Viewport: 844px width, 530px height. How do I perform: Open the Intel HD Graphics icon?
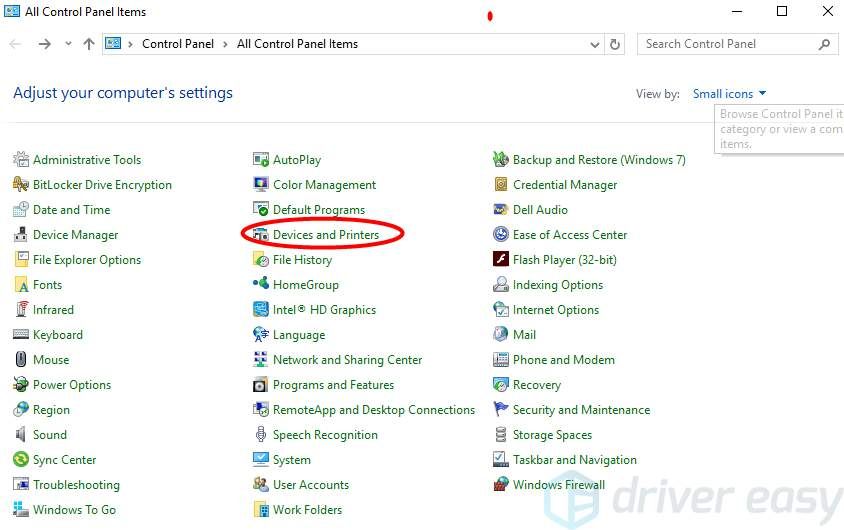(x=261, y=310)
